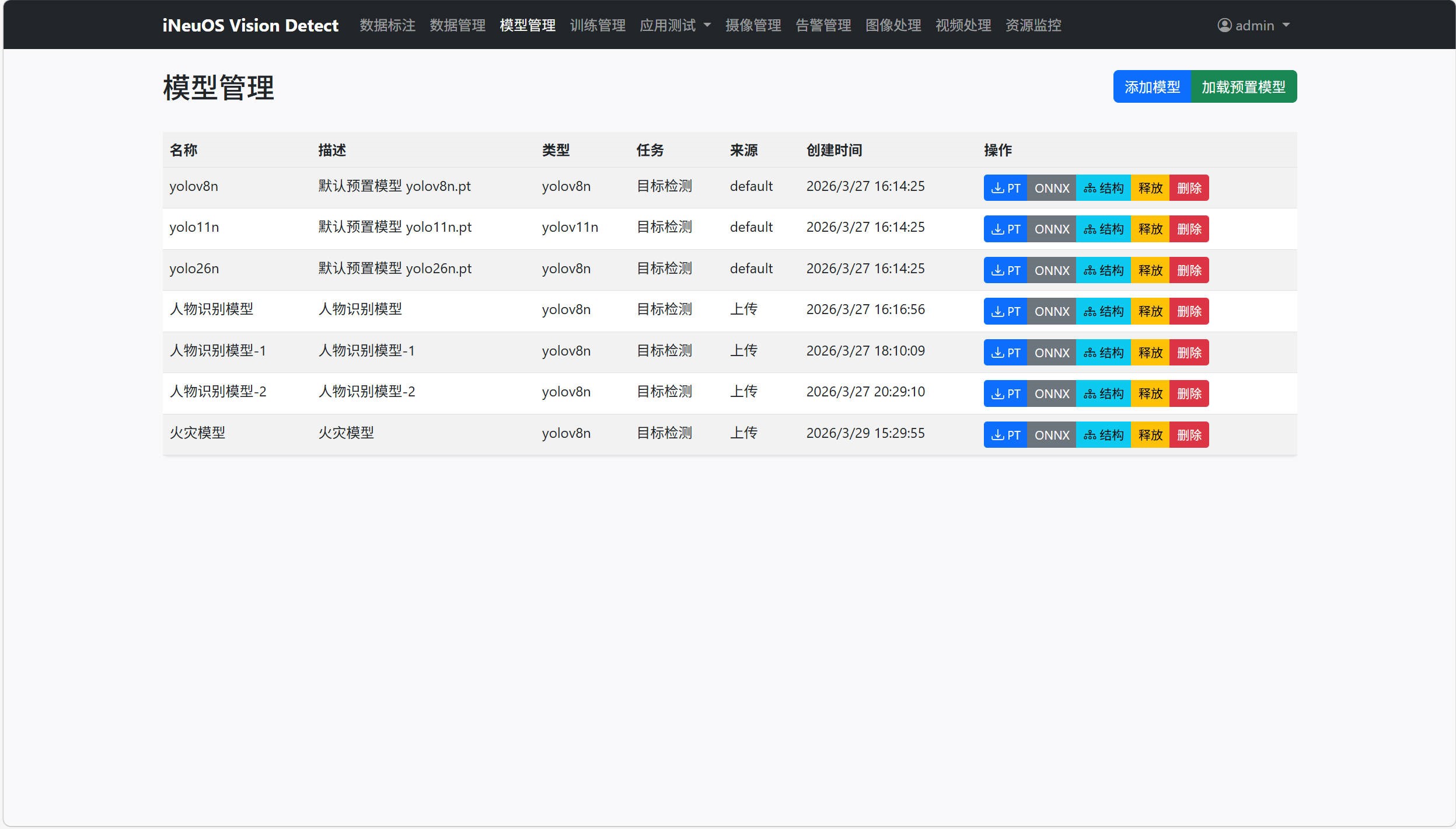Image resolution: width=1456 pixels, height=829 pixels.
Task: Export yolo26n model to ONNX
Action: (1052, 270)
